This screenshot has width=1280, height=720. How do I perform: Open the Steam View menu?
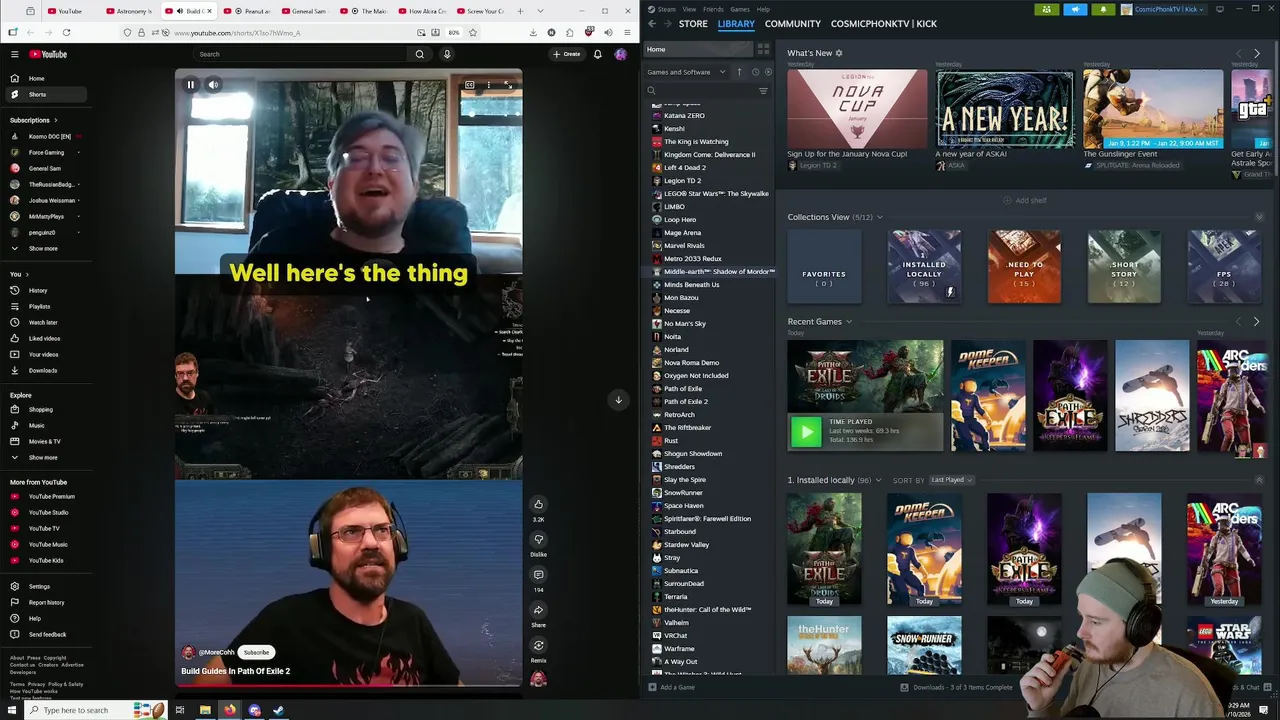click(689, 9)
